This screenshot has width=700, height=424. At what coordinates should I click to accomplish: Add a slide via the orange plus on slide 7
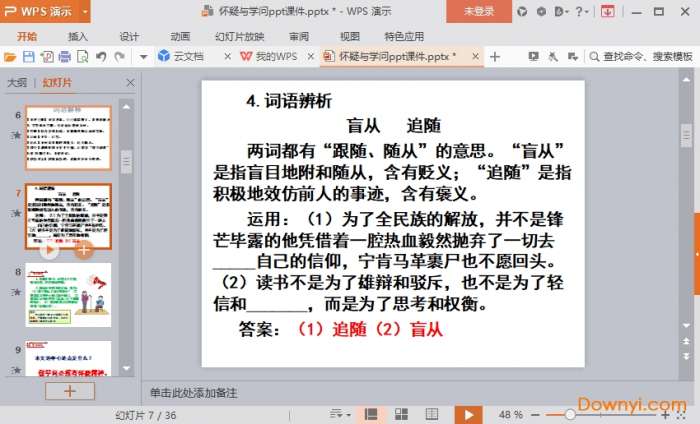point(83,250)
